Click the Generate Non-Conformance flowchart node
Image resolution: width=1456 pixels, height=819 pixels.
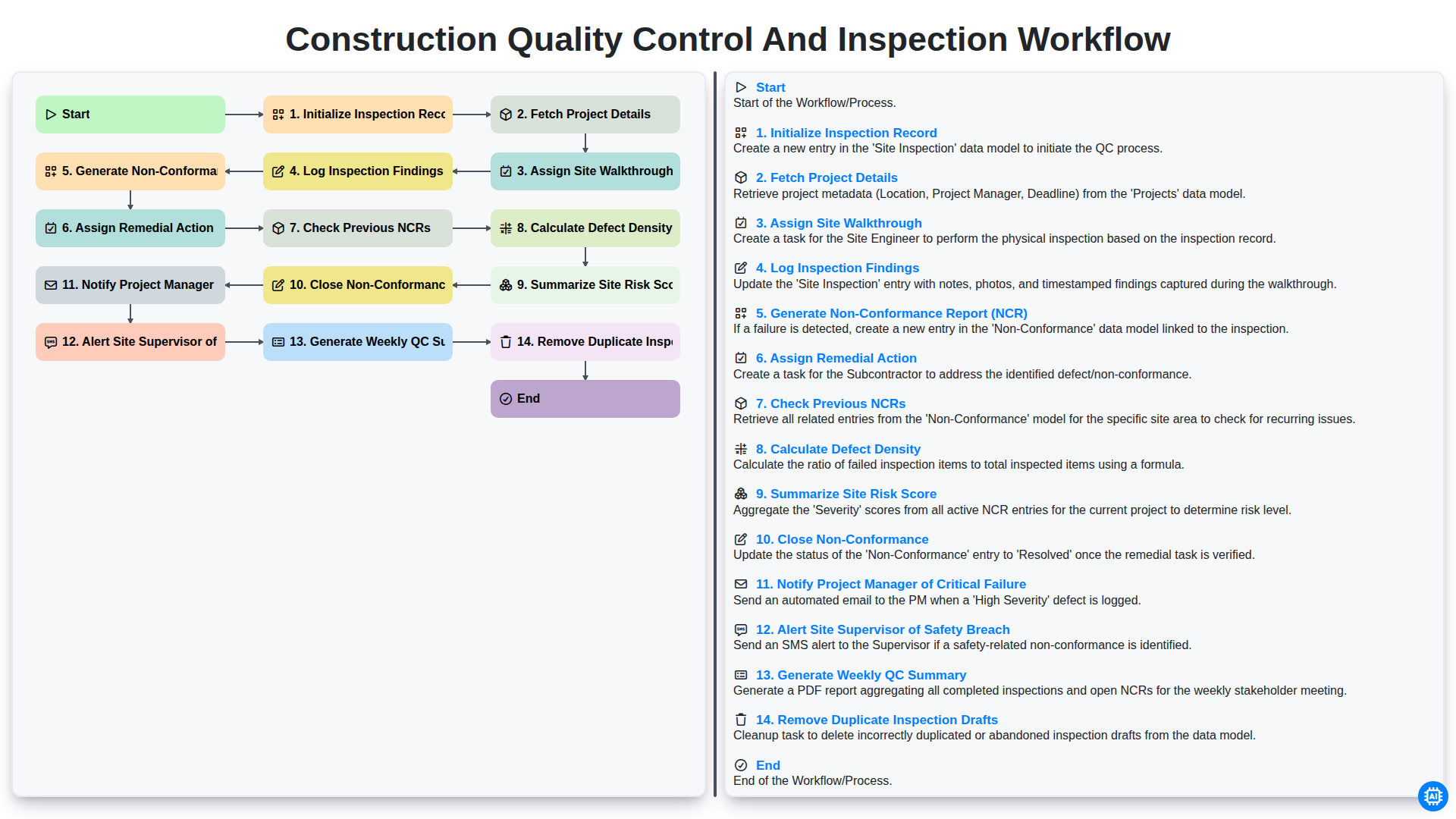tap(130, 171)
